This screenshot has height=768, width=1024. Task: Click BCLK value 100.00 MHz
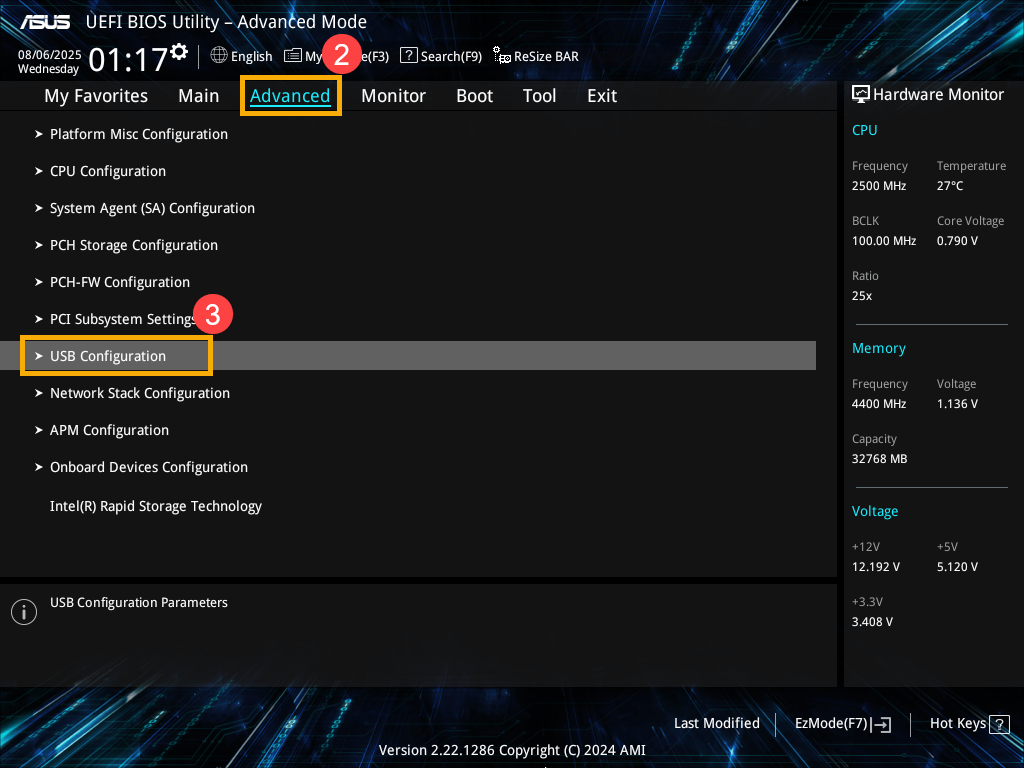pos(884,241)
